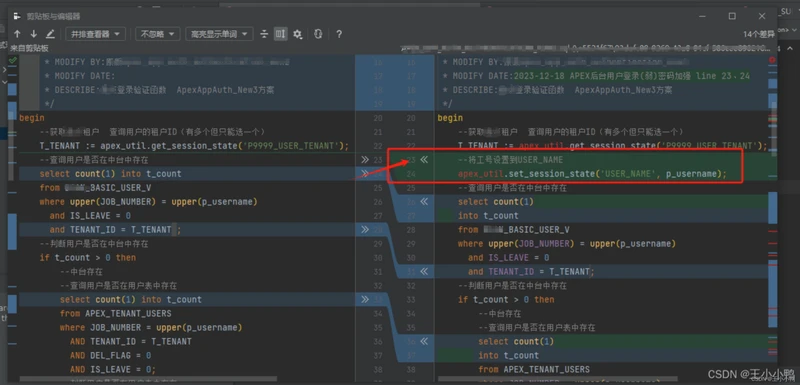The height and width of the screenshot is (385, 800).
Task: Maximize the diff window
Action: (732, 16)
